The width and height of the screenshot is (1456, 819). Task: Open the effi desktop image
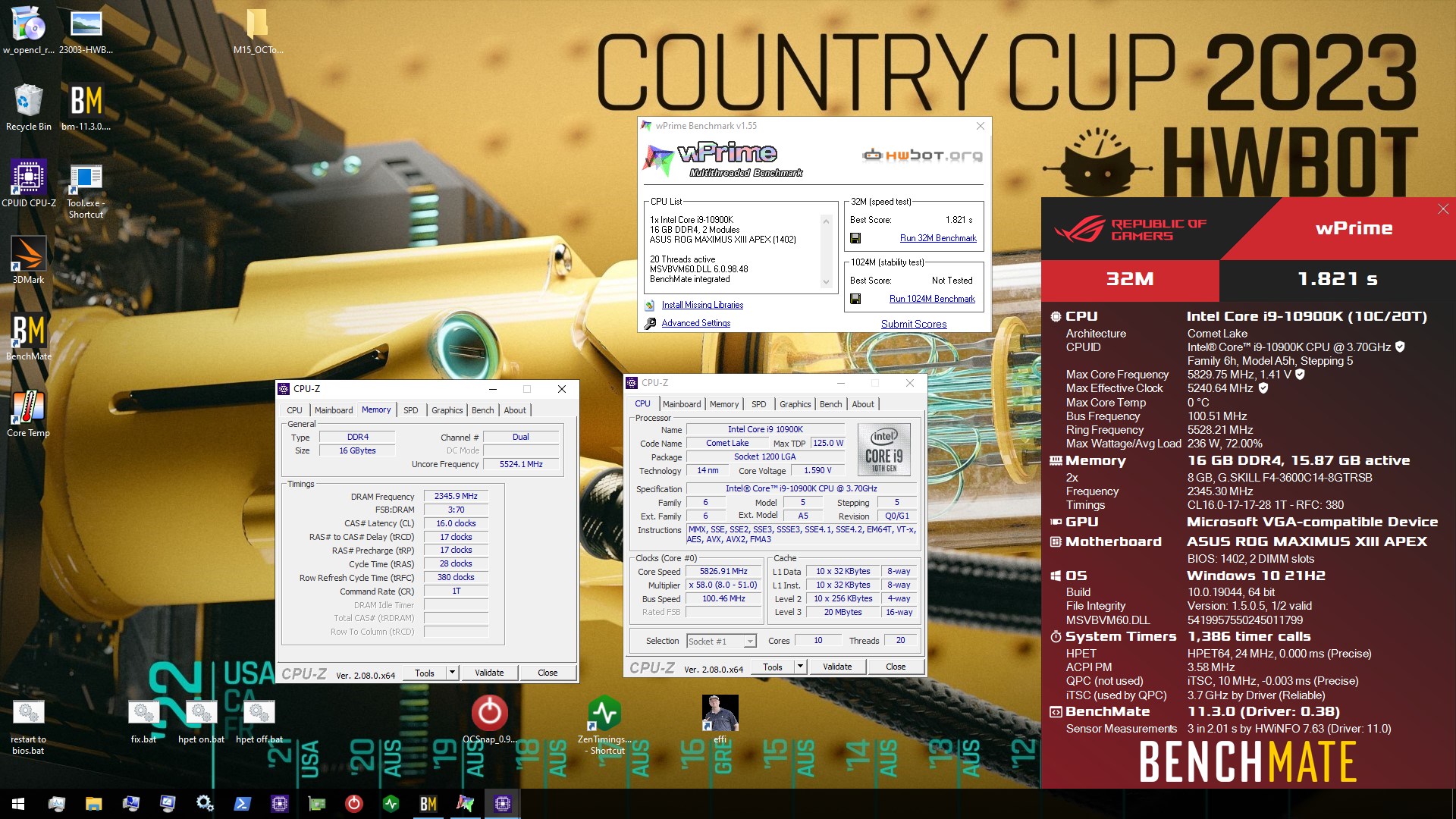(720, 719)
